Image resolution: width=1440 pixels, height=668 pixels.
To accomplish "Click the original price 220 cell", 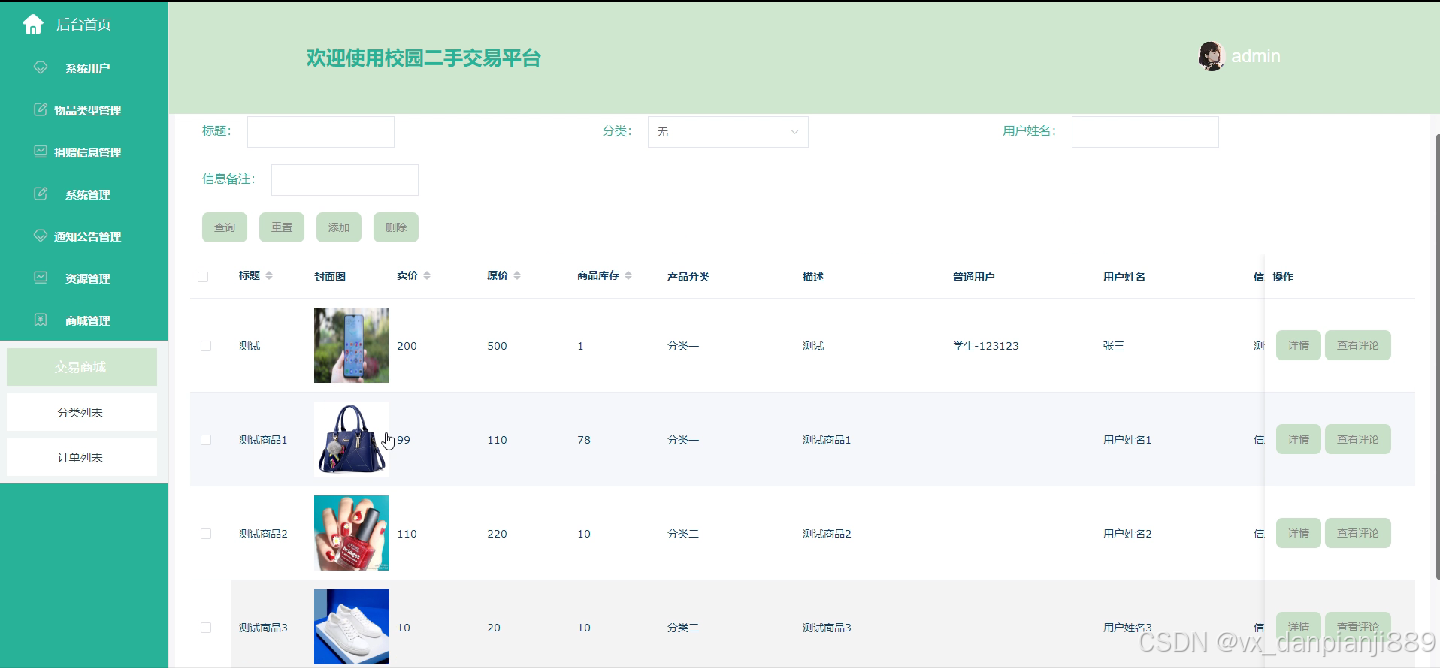I will (x=497, y=534).
